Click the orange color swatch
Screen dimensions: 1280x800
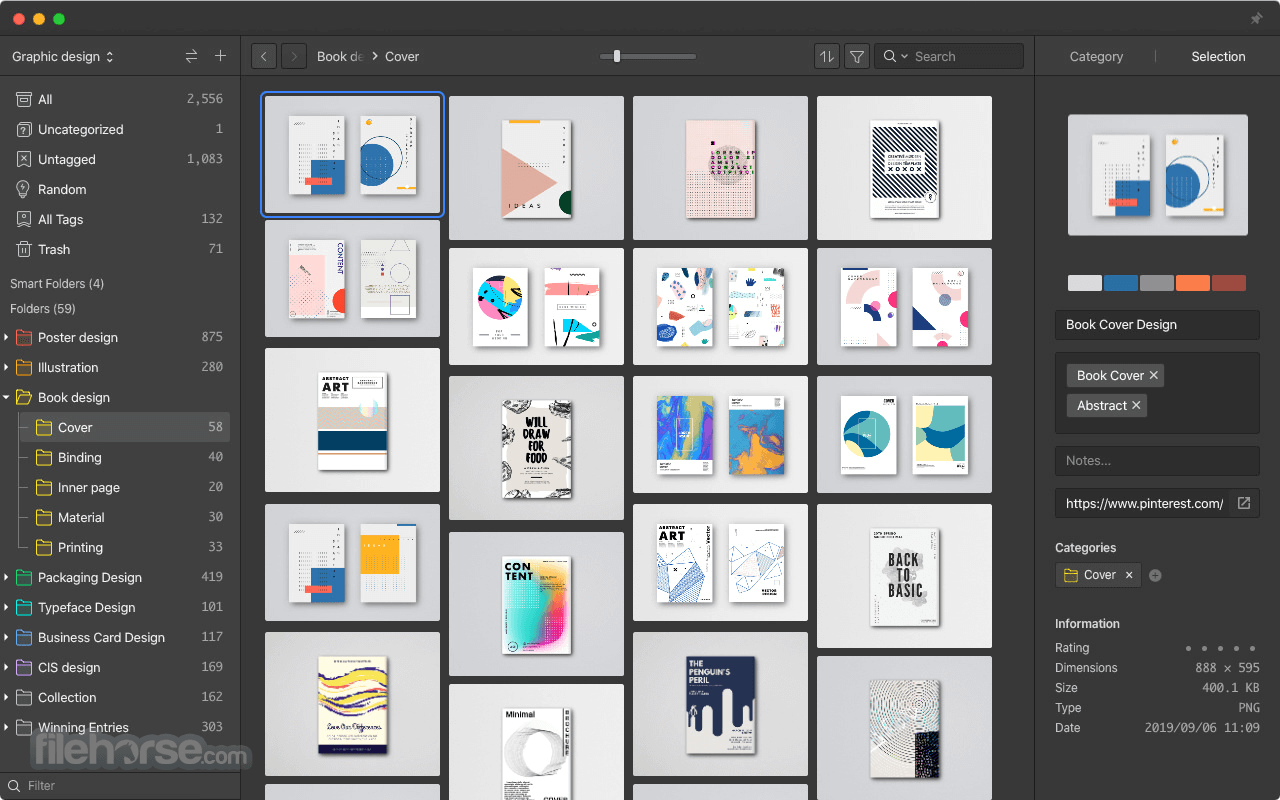click(x=1193, y=283)
